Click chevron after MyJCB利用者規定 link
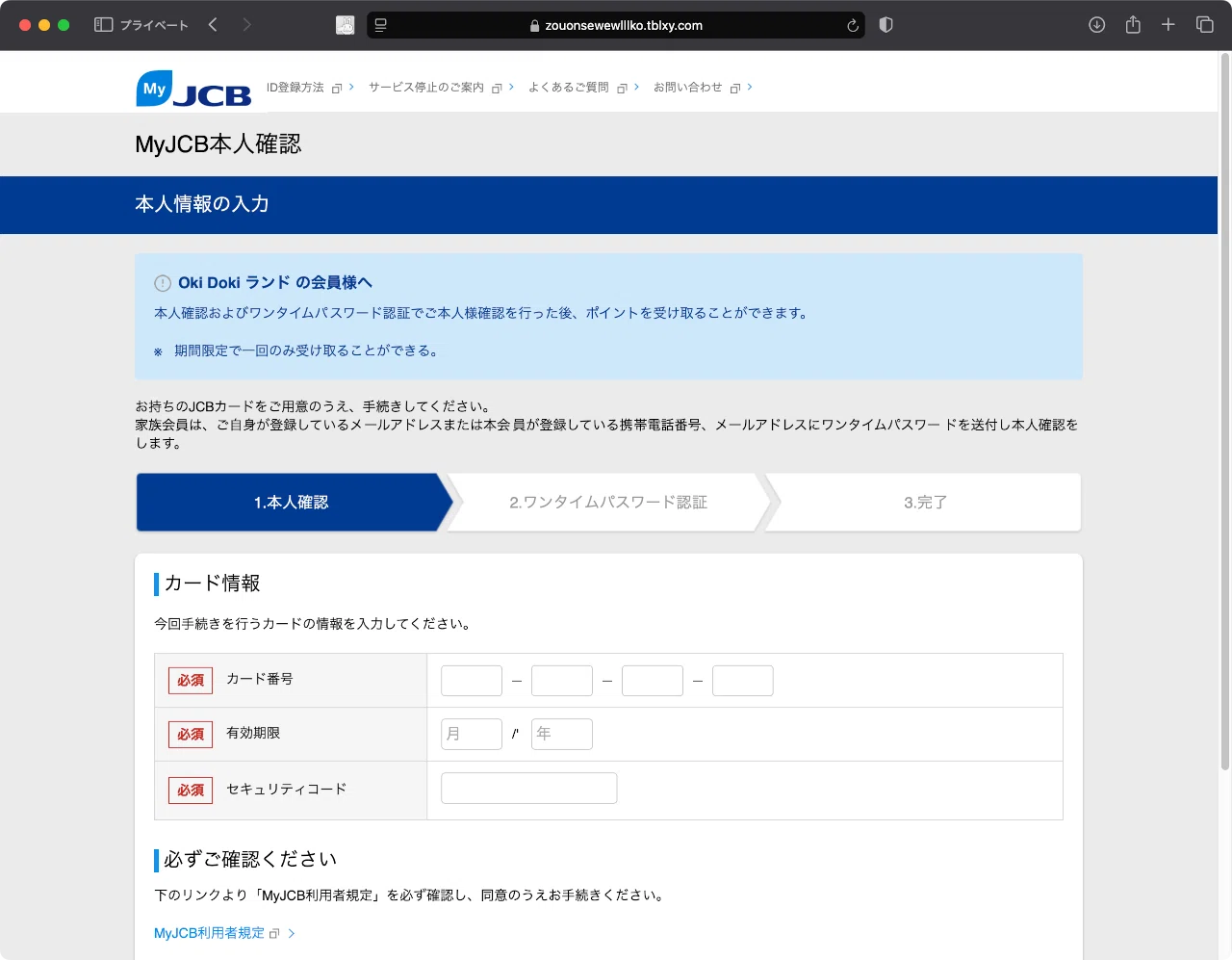Image resolution: width=1232 pixels, height=960 pixels. click(292, 933)
